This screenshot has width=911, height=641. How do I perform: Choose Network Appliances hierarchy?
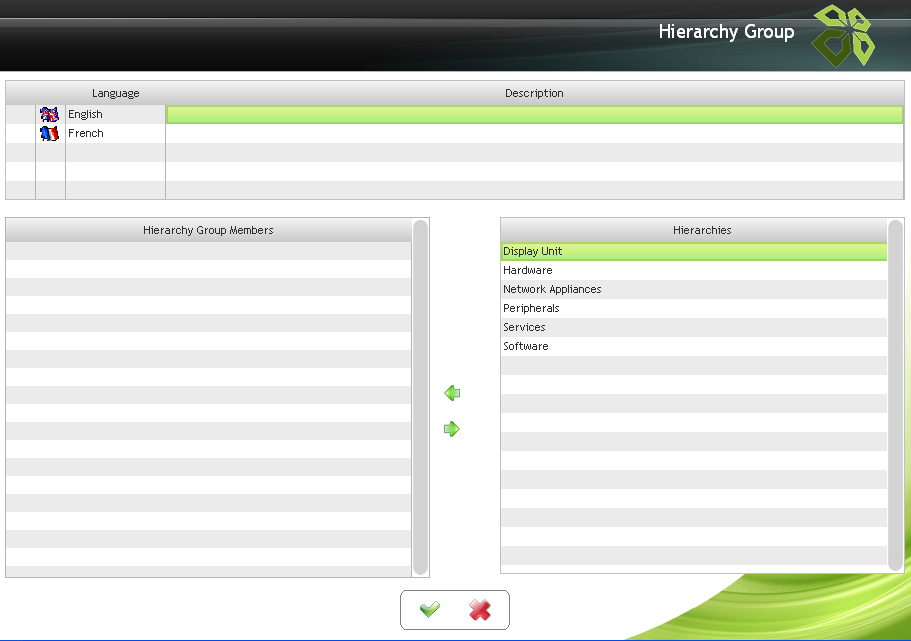click(x=552, y=289)
